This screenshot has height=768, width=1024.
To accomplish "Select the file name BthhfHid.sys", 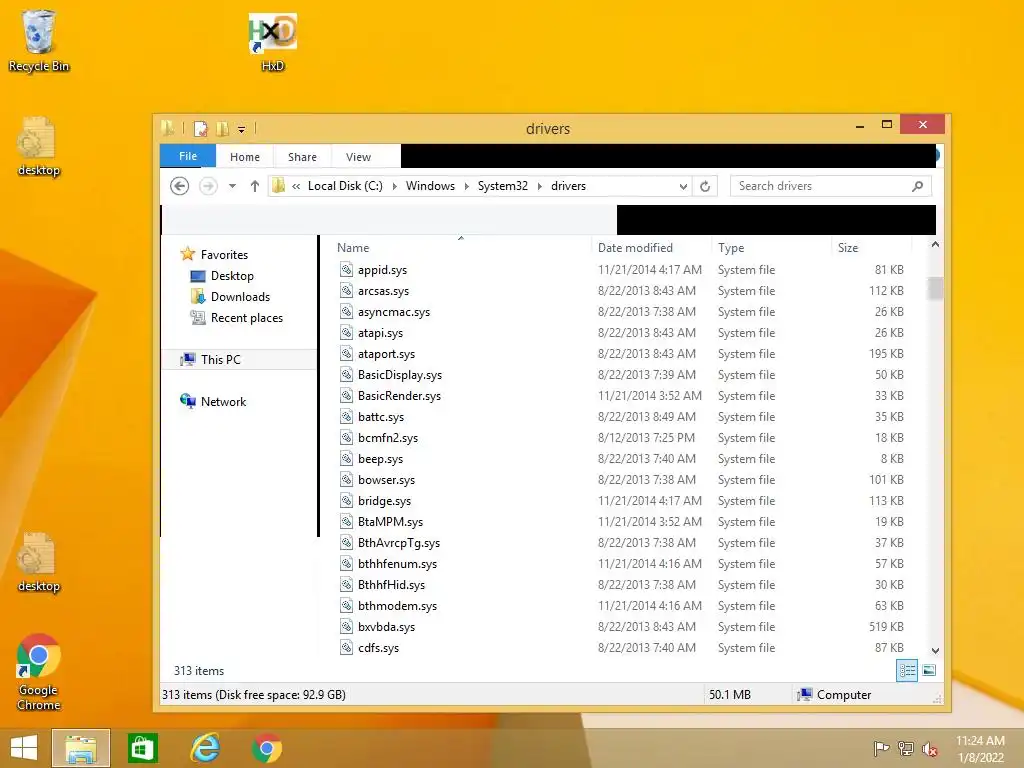I will click(391, 584).
